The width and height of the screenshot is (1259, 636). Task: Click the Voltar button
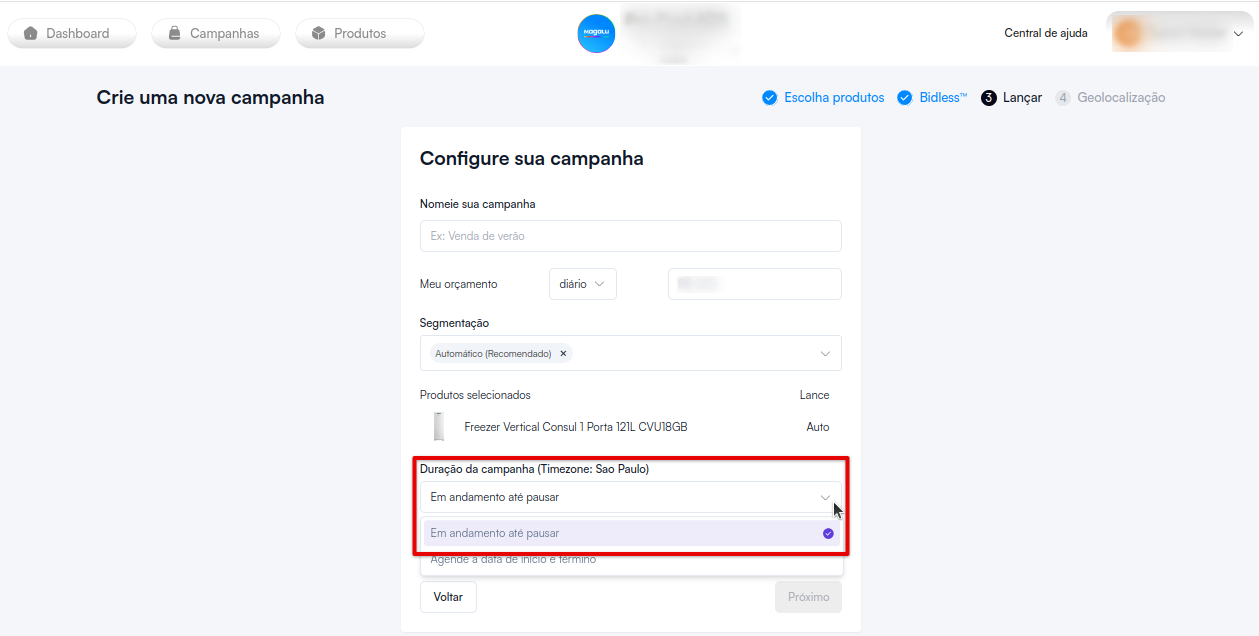(448, 597)
